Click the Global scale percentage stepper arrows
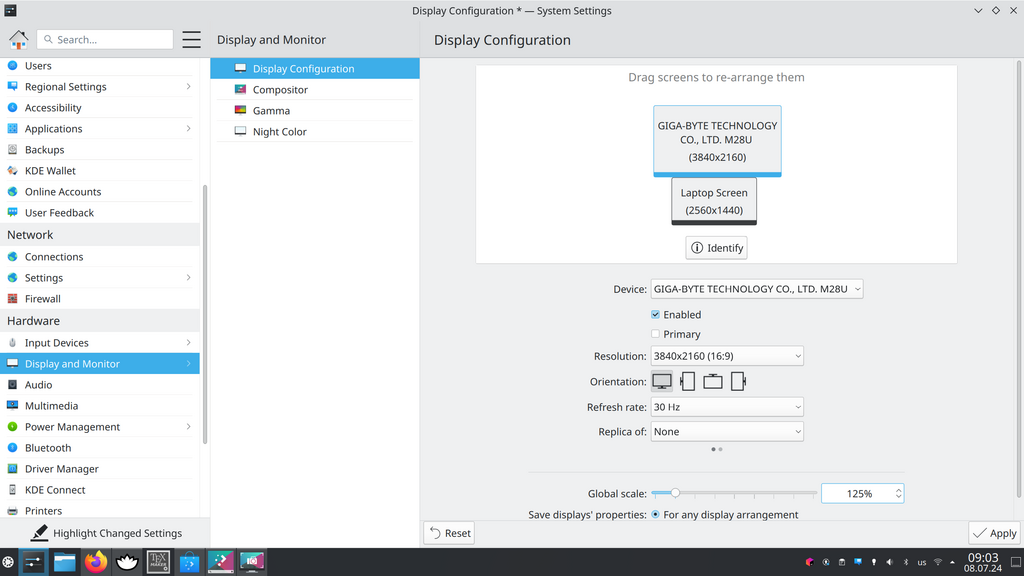 (899, 494)
